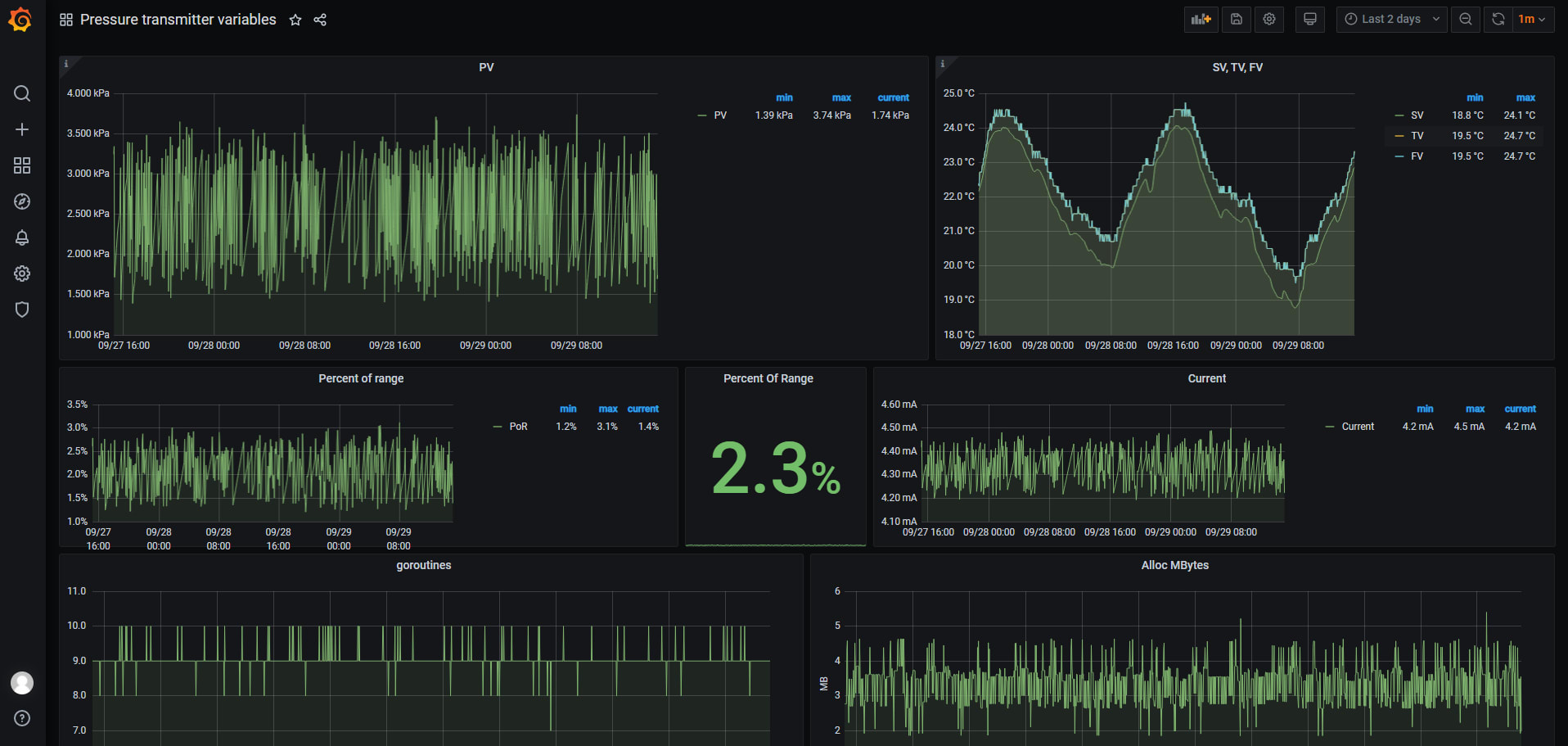Sort PoR legend by current column
Screen dimensions: 1568x746
(642, 409)
